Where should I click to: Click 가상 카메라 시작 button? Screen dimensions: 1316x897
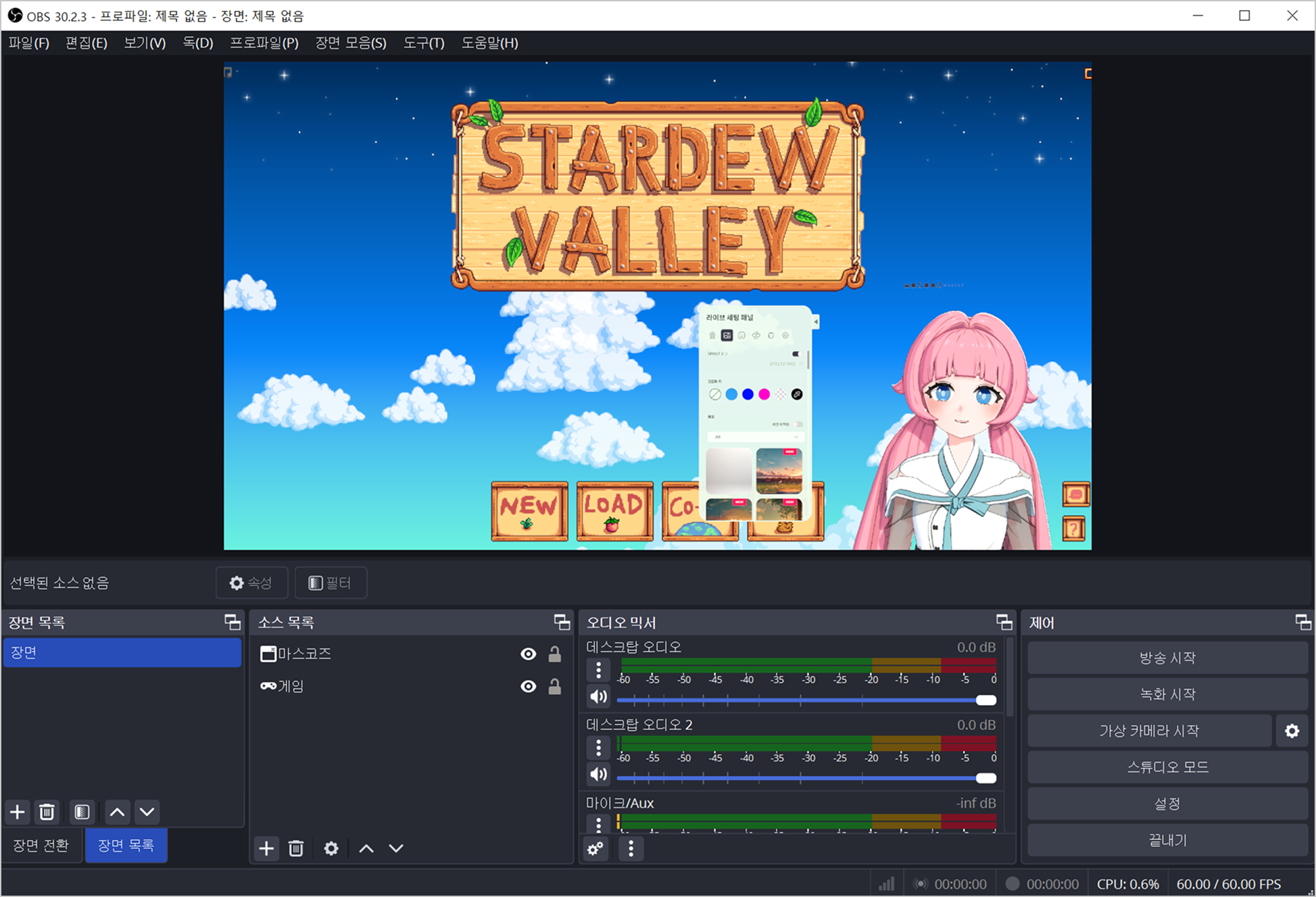(x=1149, y=731)
